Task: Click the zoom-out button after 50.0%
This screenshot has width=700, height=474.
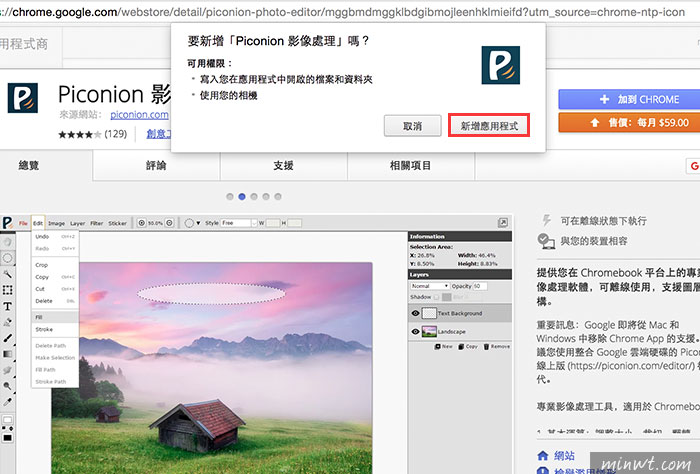Action: point(170,223)
